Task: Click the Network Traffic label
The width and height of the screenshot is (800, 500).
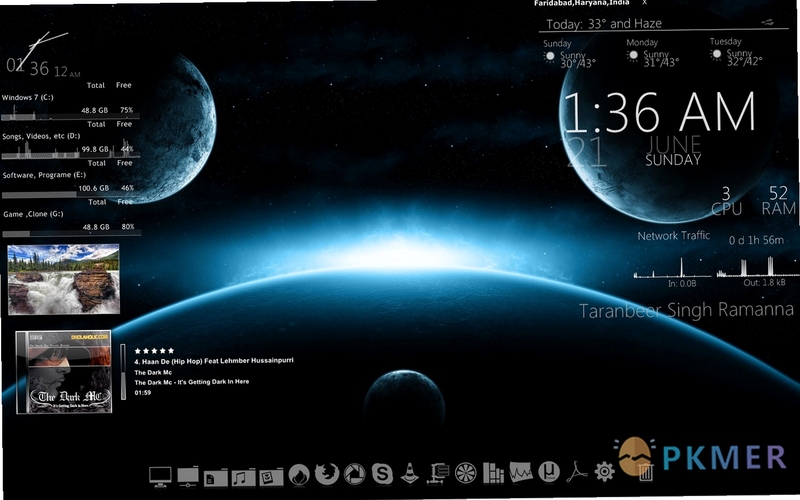Action: (673, 236)
